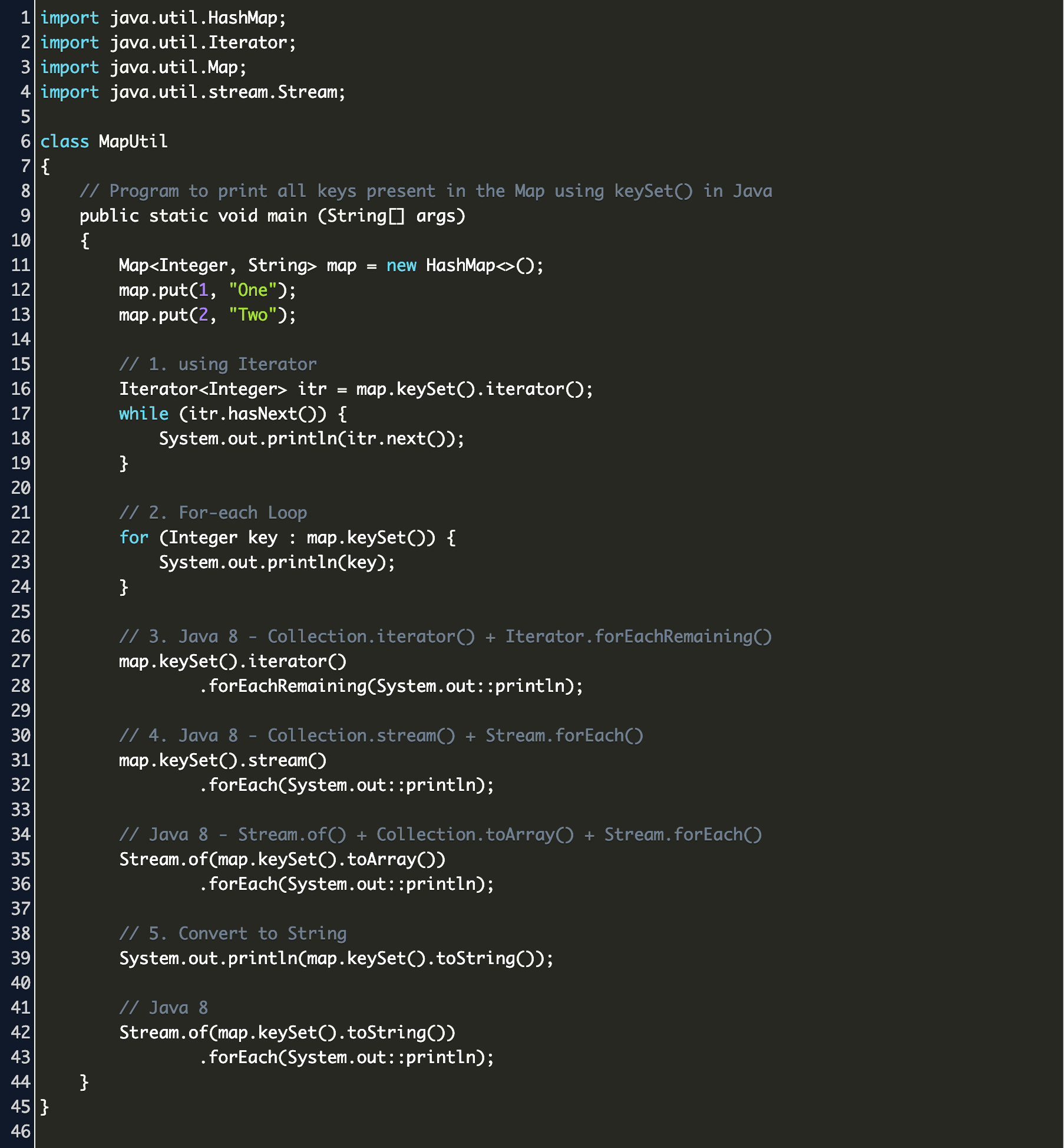Click the System.out.println(key) statement
The width and height of the screenshot is (1064, 1148).
point(277,562)
